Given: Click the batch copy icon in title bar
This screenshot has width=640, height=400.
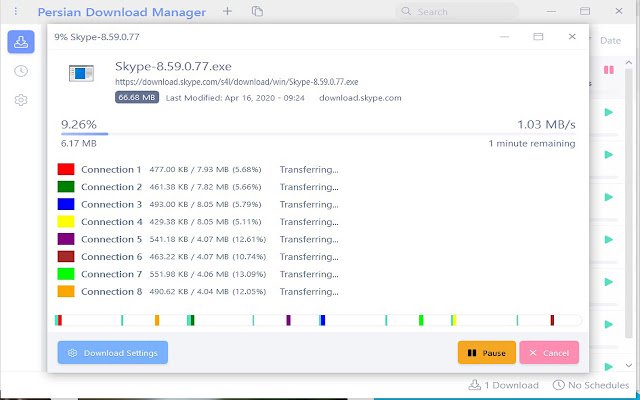Looking at the screenshot, I should (x=257, y=11).
